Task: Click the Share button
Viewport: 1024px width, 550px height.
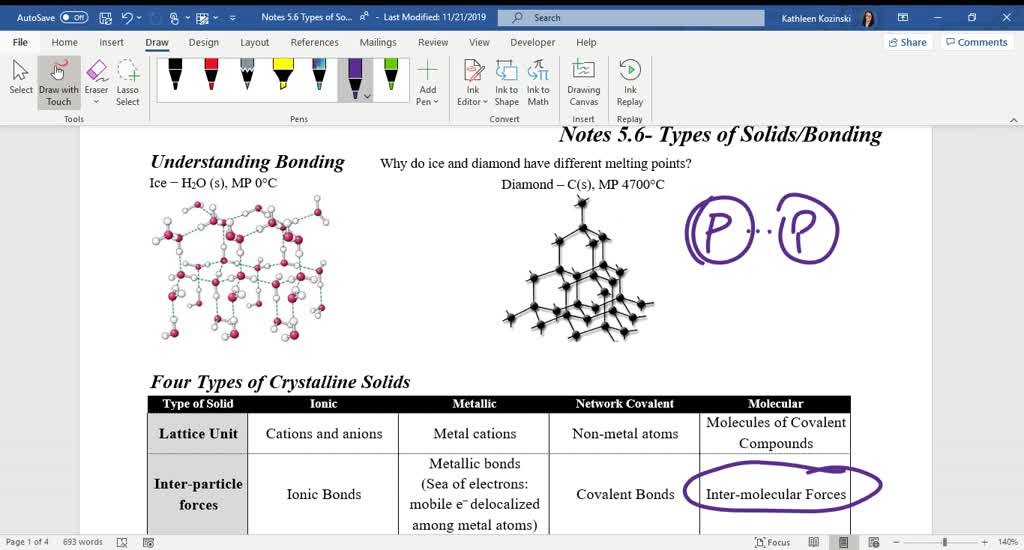Action: (x=908, y=42)
